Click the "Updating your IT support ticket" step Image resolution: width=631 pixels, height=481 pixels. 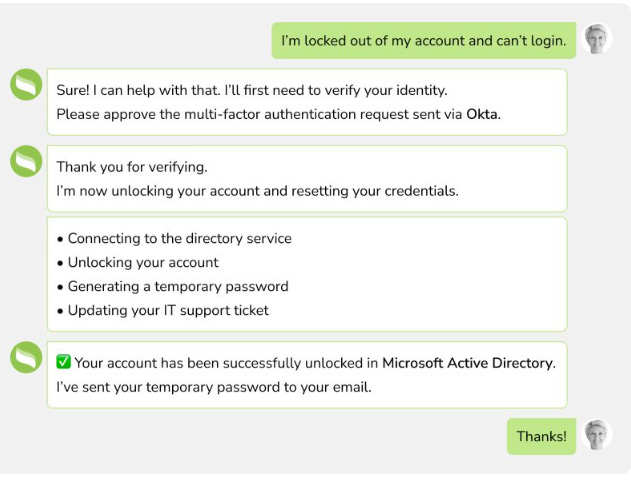click(168, 311)
